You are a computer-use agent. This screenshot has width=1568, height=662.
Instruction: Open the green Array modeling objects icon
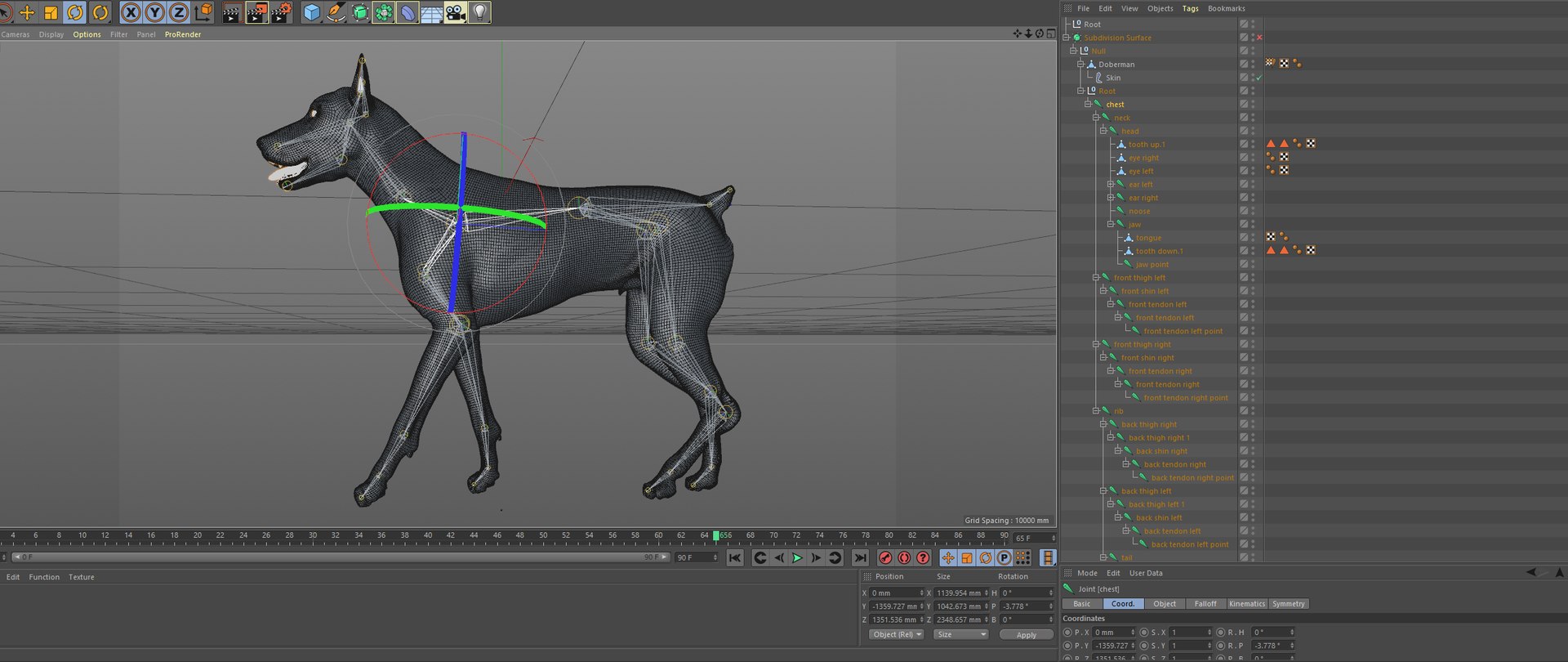(383, 11)
